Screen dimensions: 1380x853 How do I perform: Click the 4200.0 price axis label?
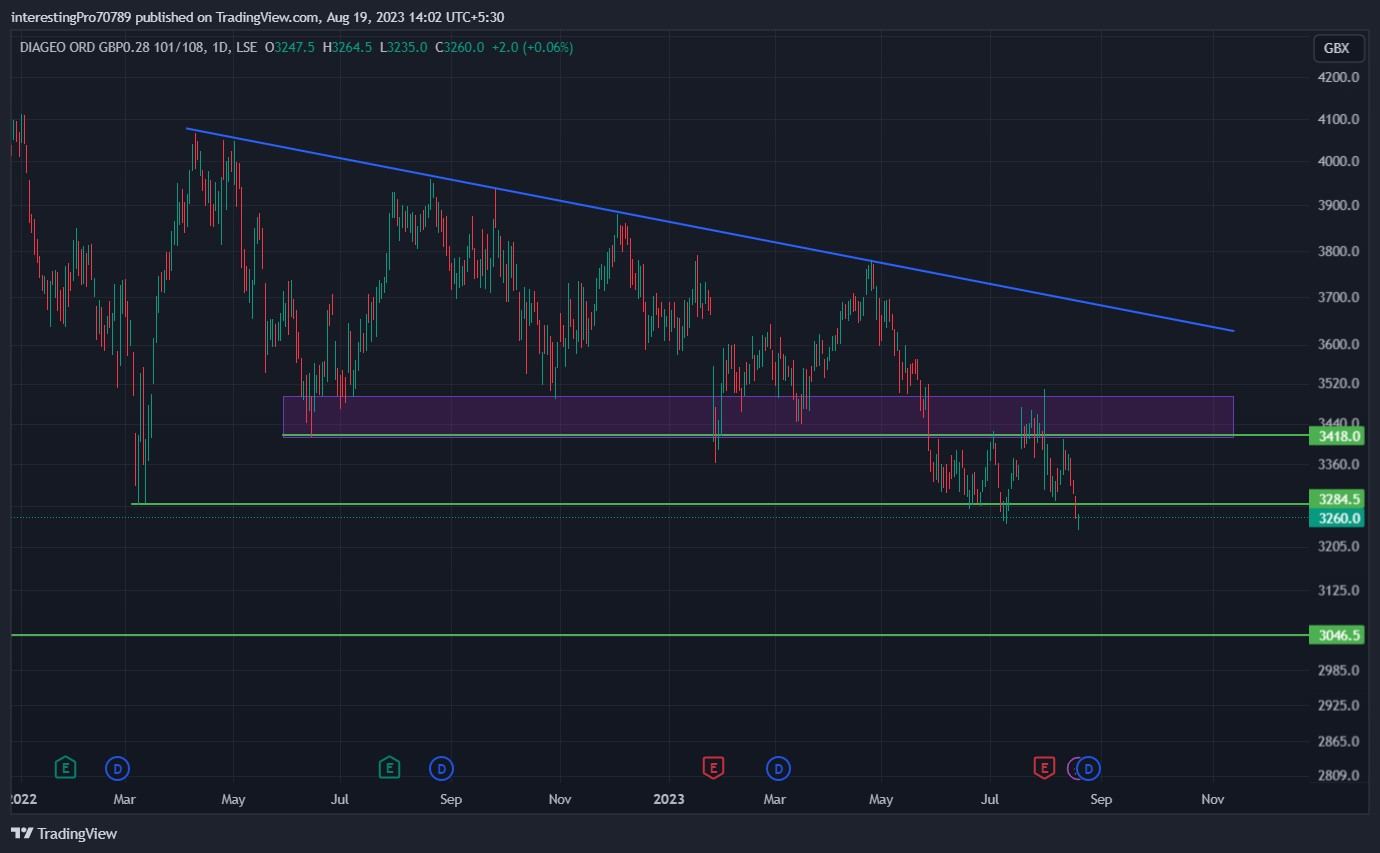[x=1339, y=77]
